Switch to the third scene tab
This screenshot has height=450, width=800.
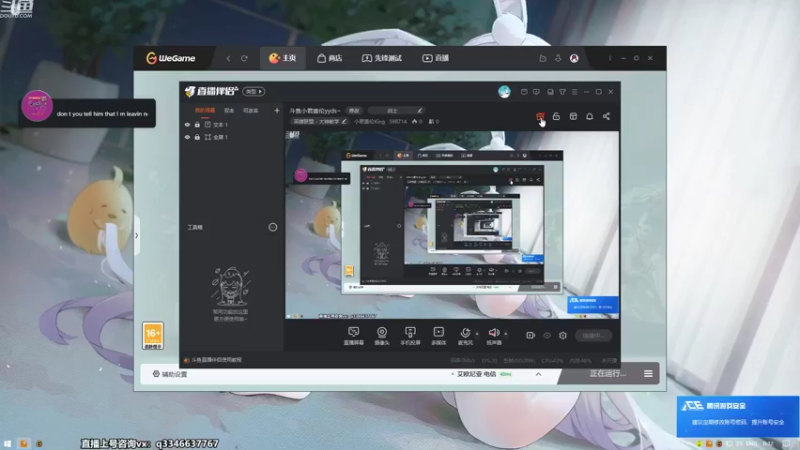pos(251,110)
